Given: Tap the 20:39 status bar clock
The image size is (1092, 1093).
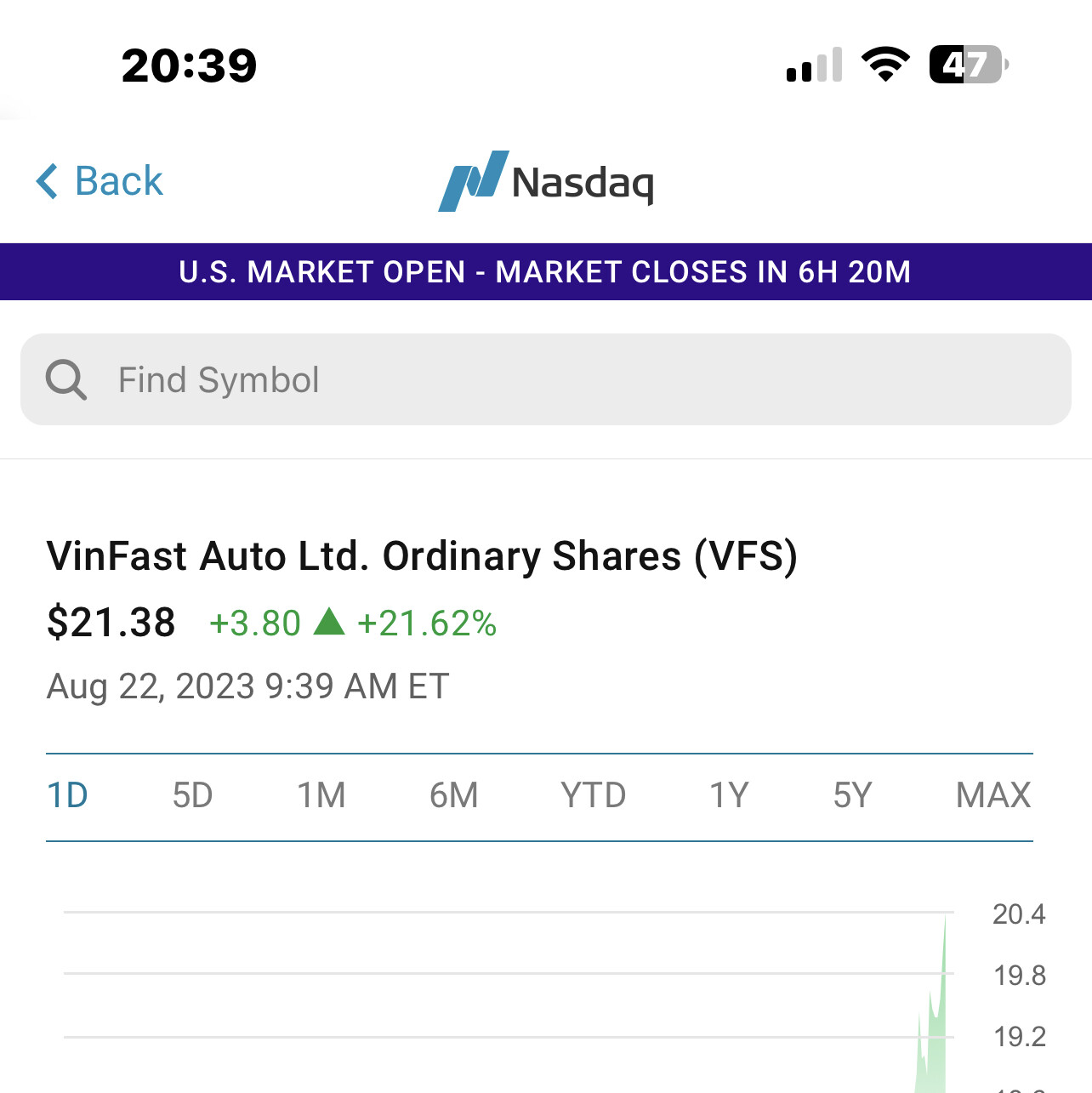Looking at the screenshot, I should click(189, 65).
